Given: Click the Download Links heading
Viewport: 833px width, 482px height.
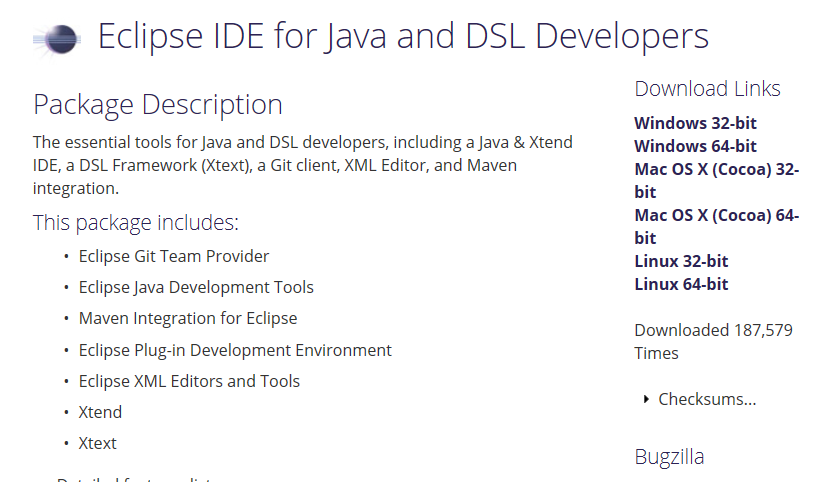Looking at the screenshot, I should click(707, 89).
